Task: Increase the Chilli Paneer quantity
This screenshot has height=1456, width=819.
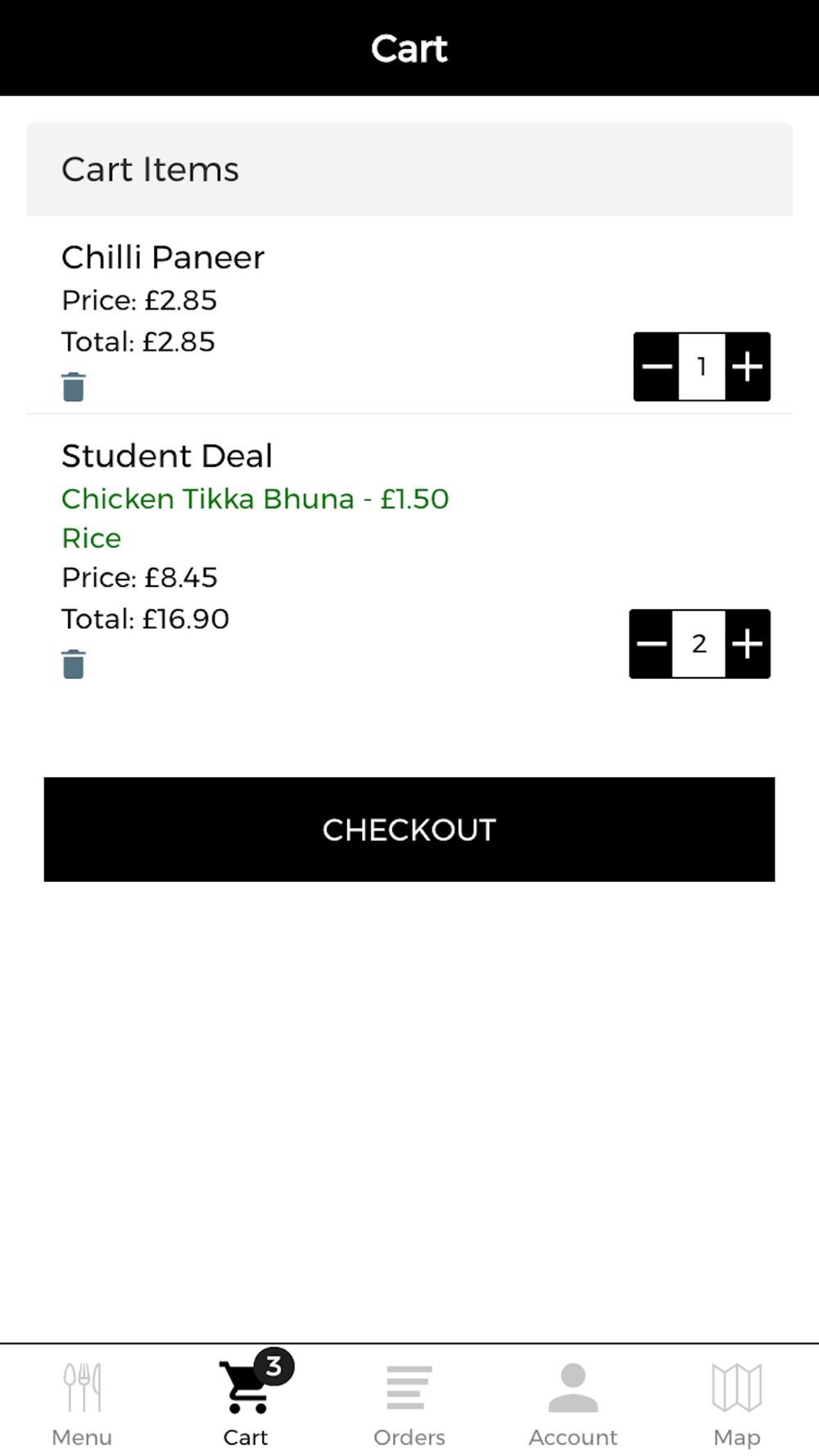Action: 748,366
